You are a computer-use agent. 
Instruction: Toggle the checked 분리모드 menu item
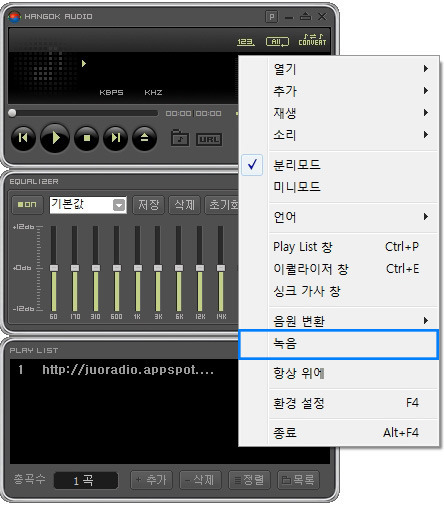(339, 165)
